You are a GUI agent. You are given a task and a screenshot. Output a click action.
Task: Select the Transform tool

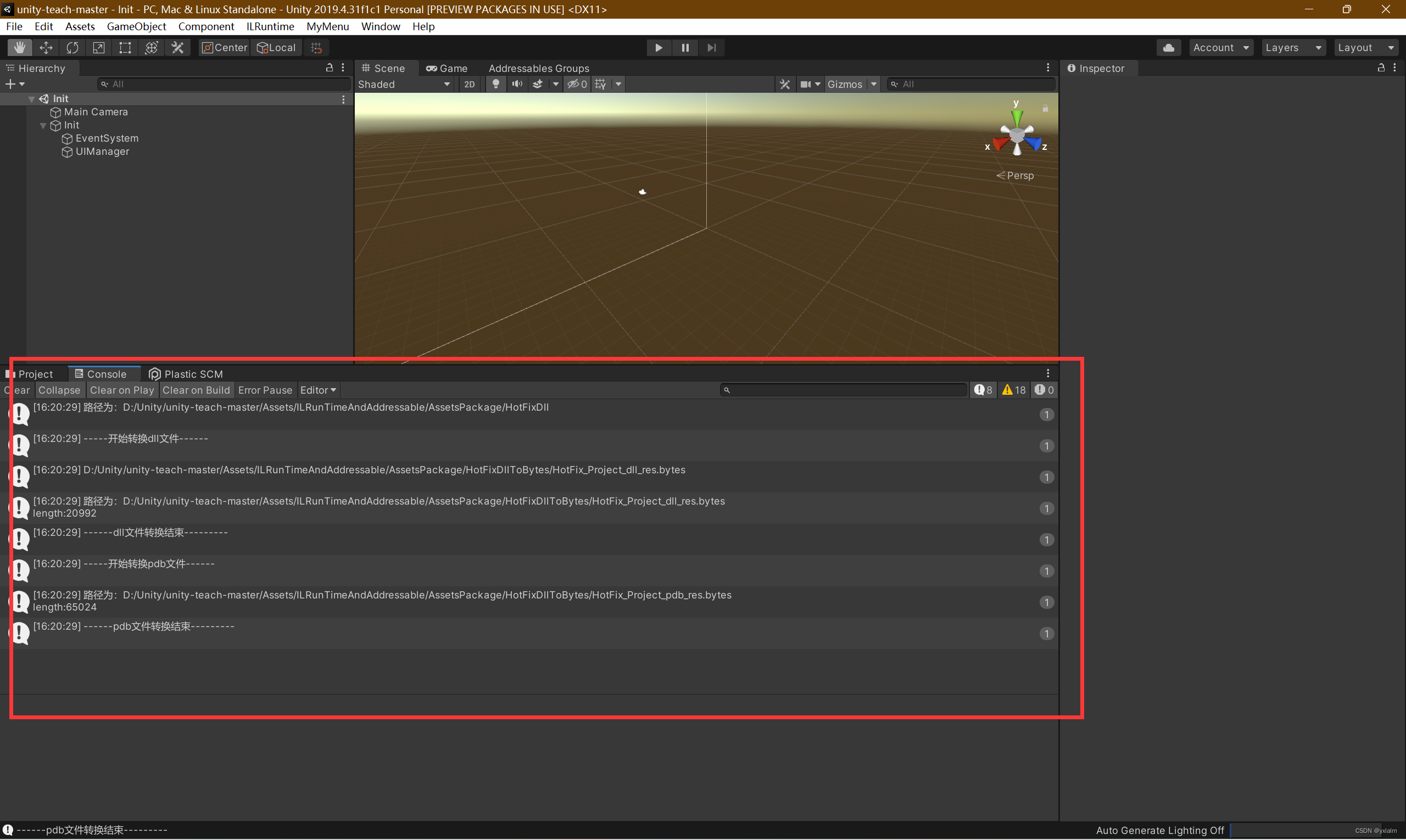(151, 48)
